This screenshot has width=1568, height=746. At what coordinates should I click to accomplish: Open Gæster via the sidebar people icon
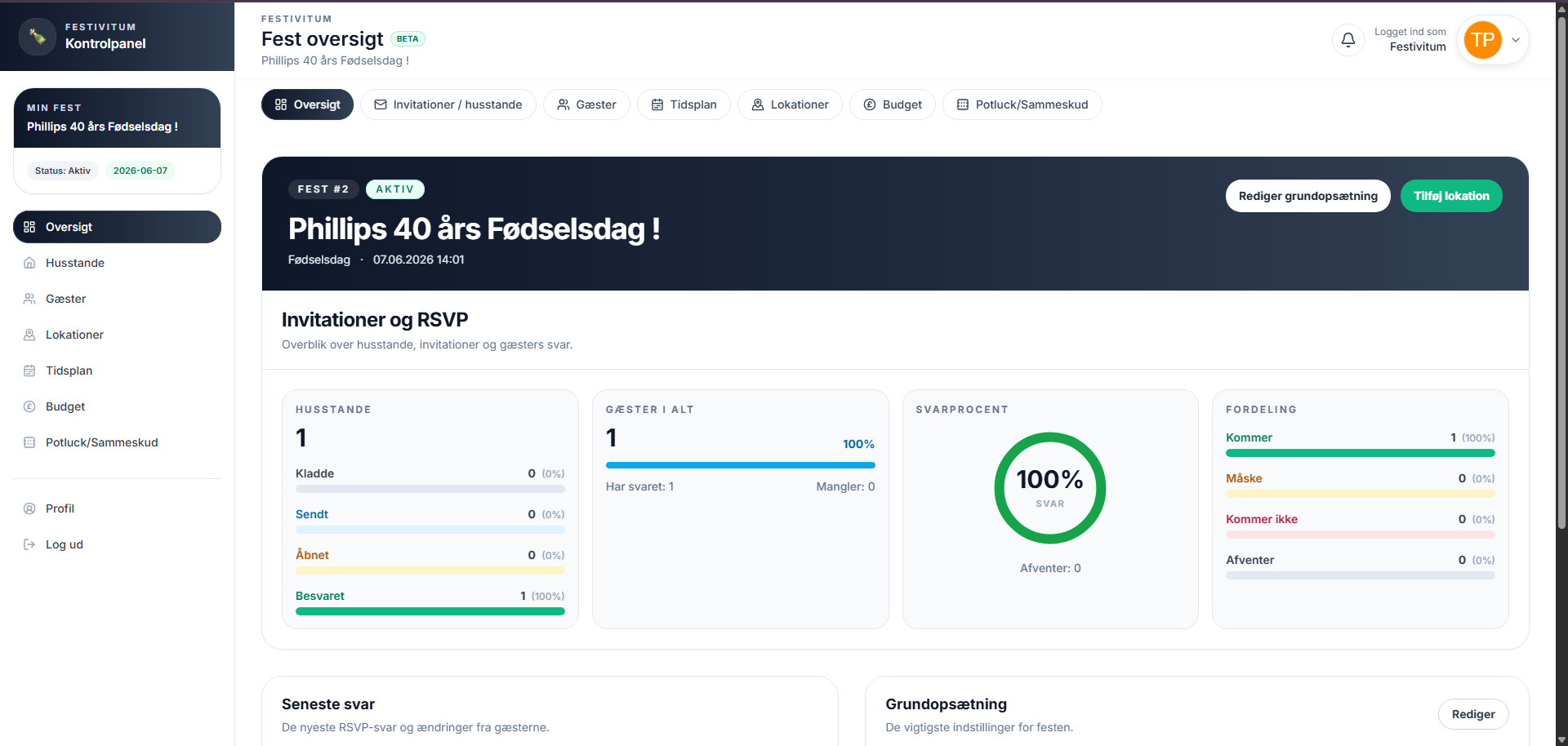tap(29, 299)
